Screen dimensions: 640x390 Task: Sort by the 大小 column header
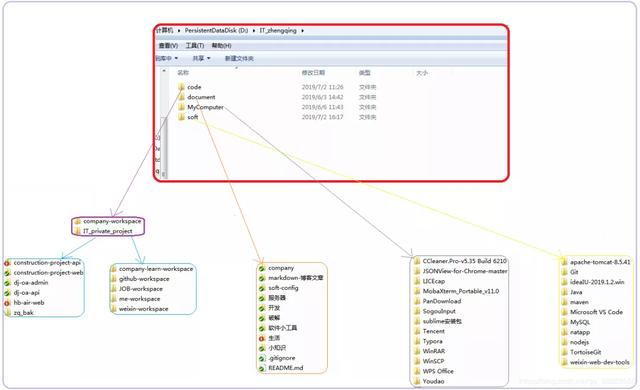pos(422,73)
